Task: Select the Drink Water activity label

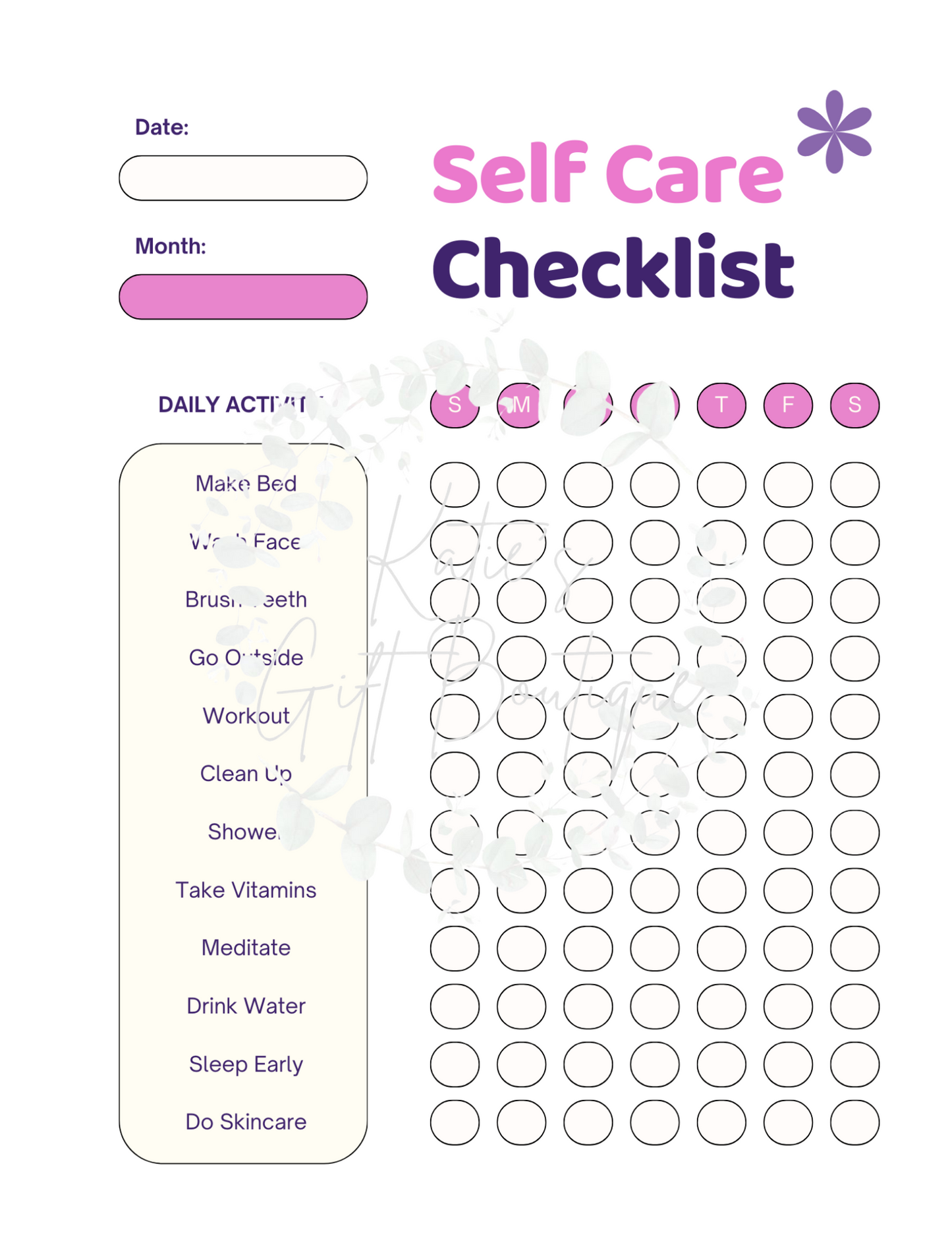Action: pyautogui.click(x=246, y=1006)
